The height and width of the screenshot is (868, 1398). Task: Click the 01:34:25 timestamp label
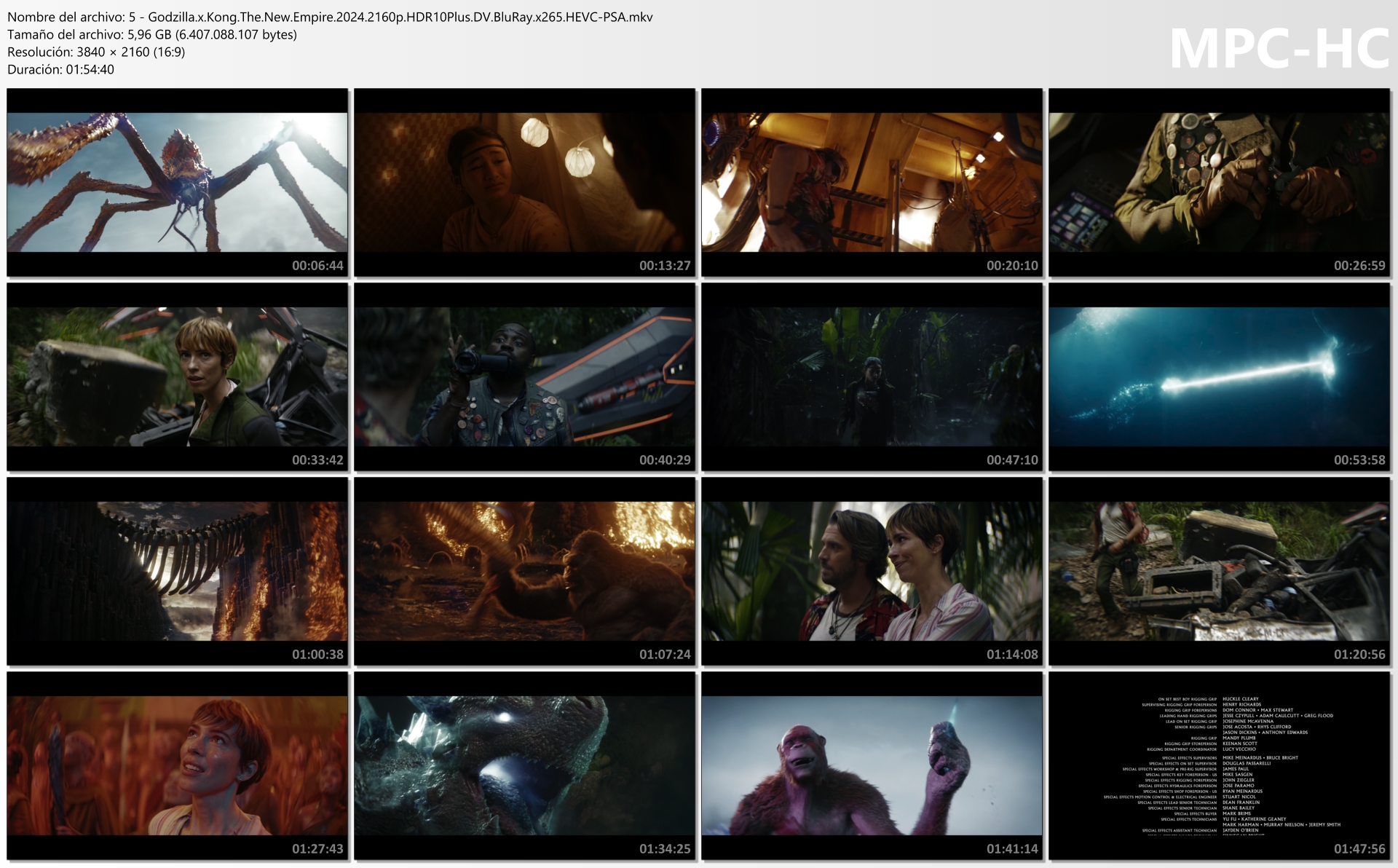pyautogui.click(x=665, y=849)
